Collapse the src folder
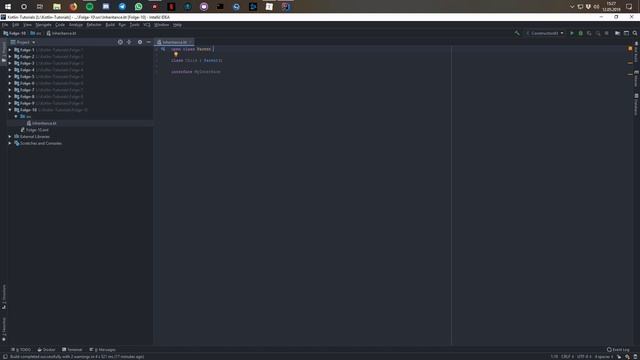This screenshot has height=360, width=640. pos(16,116)
